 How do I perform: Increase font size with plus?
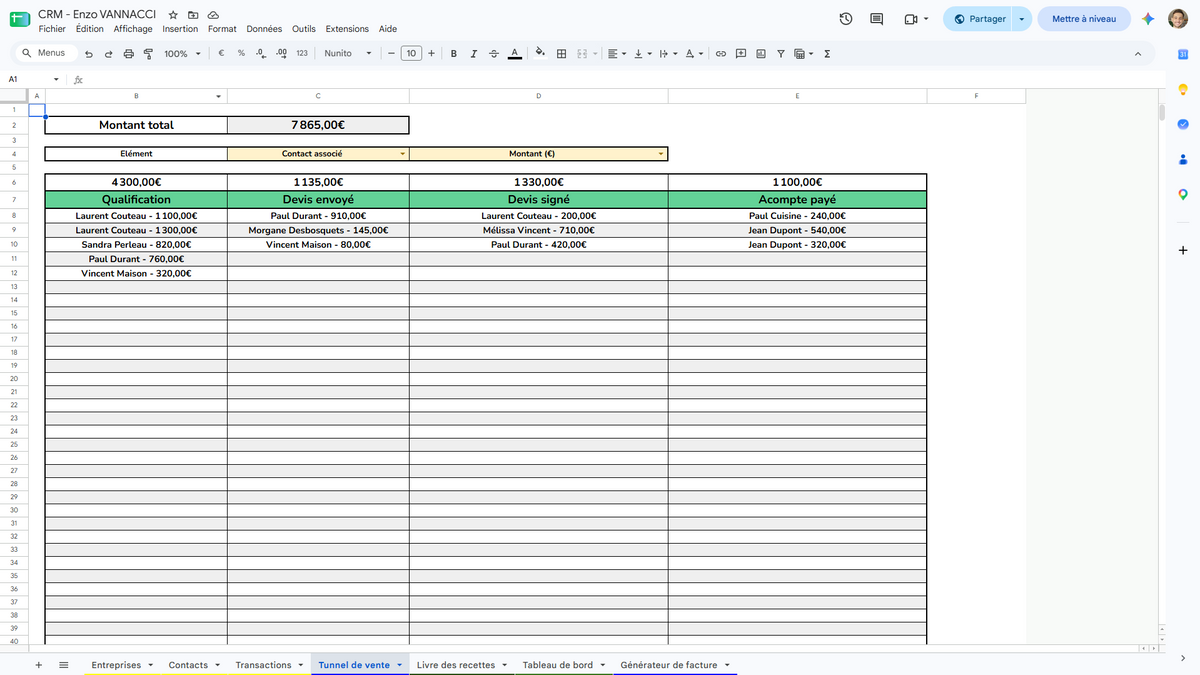click(x=431, y=53)
